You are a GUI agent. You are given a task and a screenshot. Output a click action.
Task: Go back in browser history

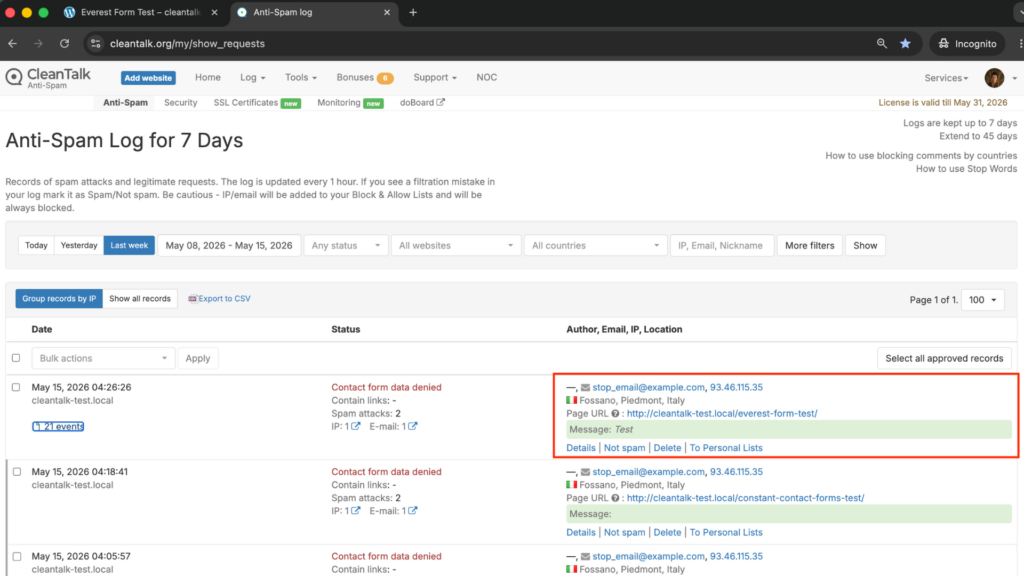coord(12,44)
